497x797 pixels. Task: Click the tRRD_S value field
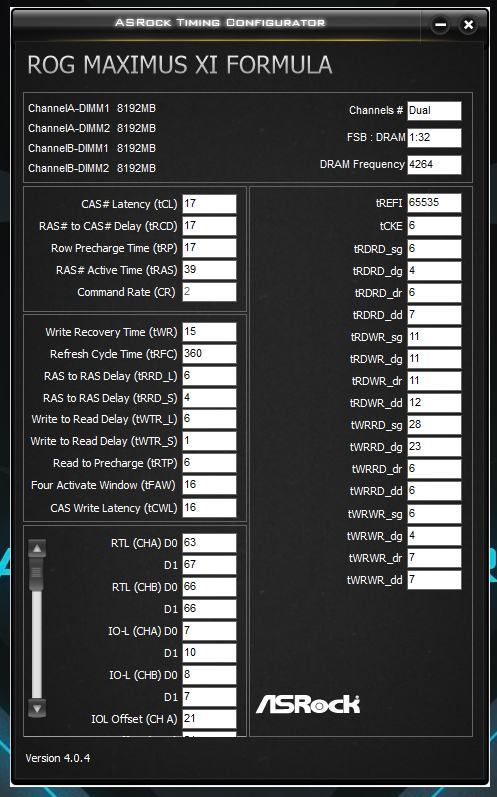209,398
